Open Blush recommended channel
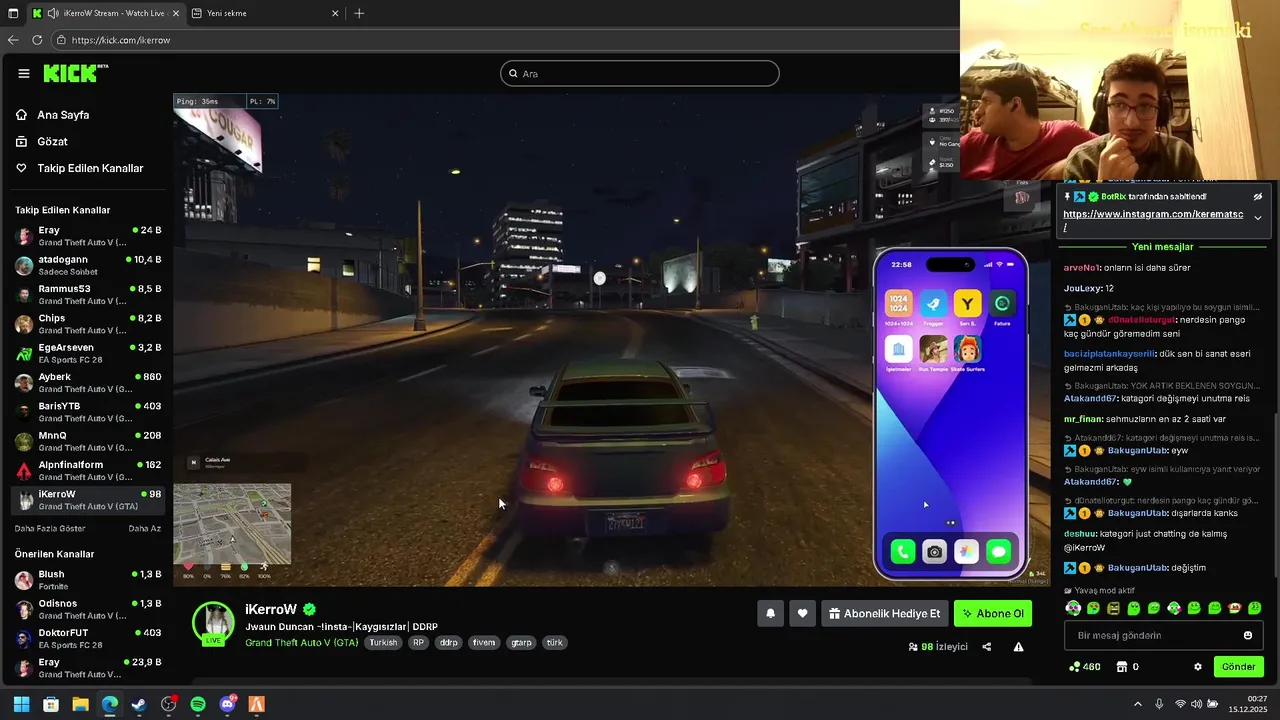This screenshot has height=720, width=1280. [x=88, y=580]
